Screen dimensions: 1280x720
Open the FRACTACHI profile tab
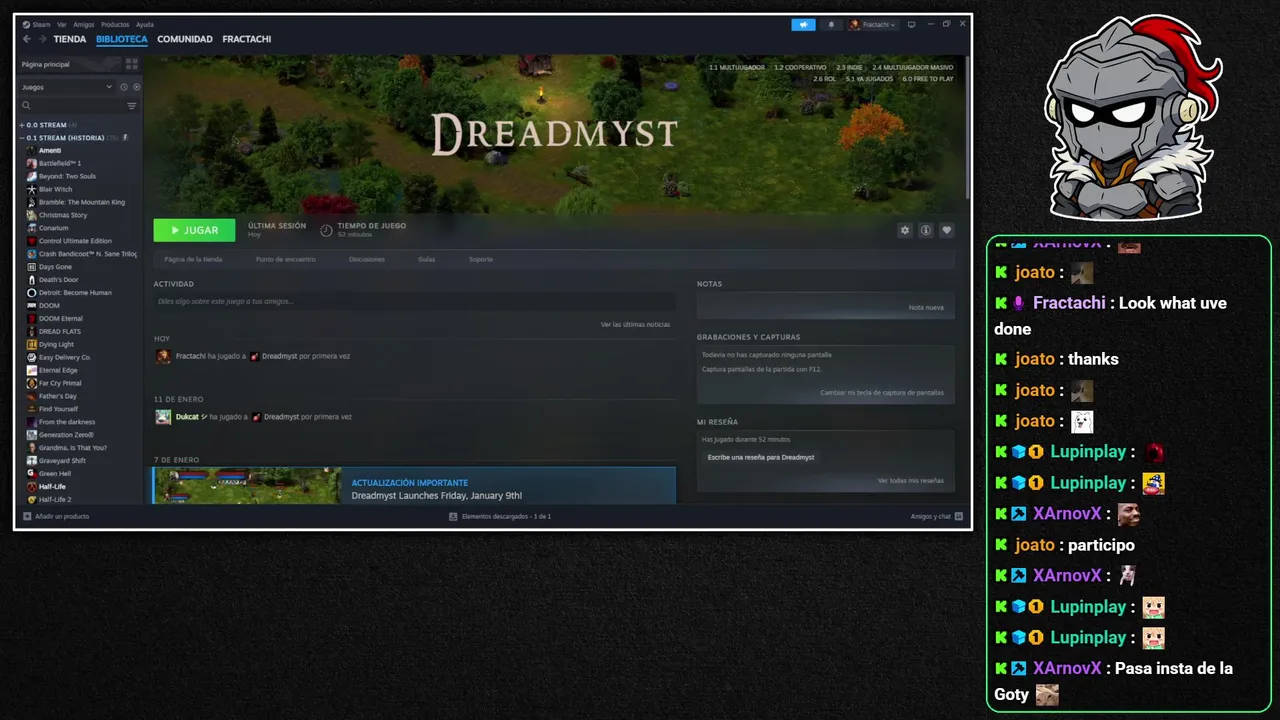247,39
